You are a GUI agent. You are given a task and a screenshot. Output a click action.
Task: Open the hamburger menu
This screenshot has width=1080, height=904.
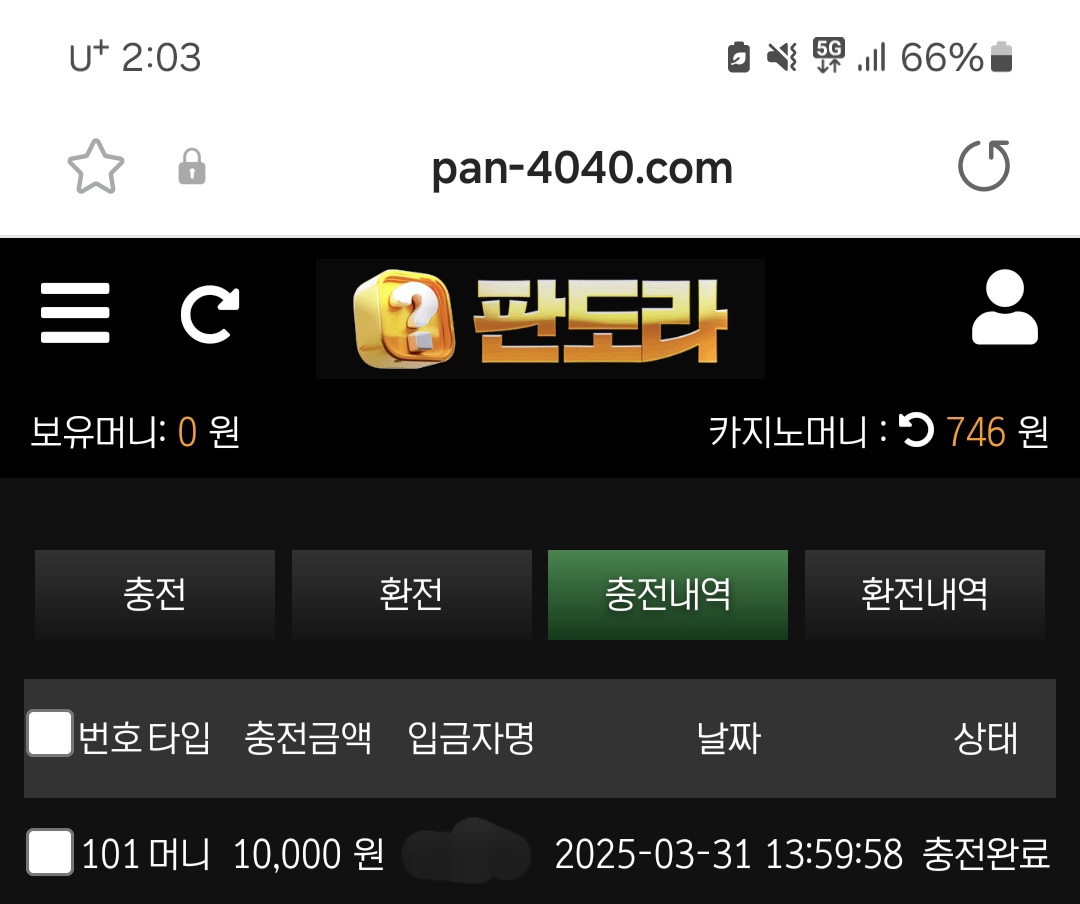(x=75, y=313)
